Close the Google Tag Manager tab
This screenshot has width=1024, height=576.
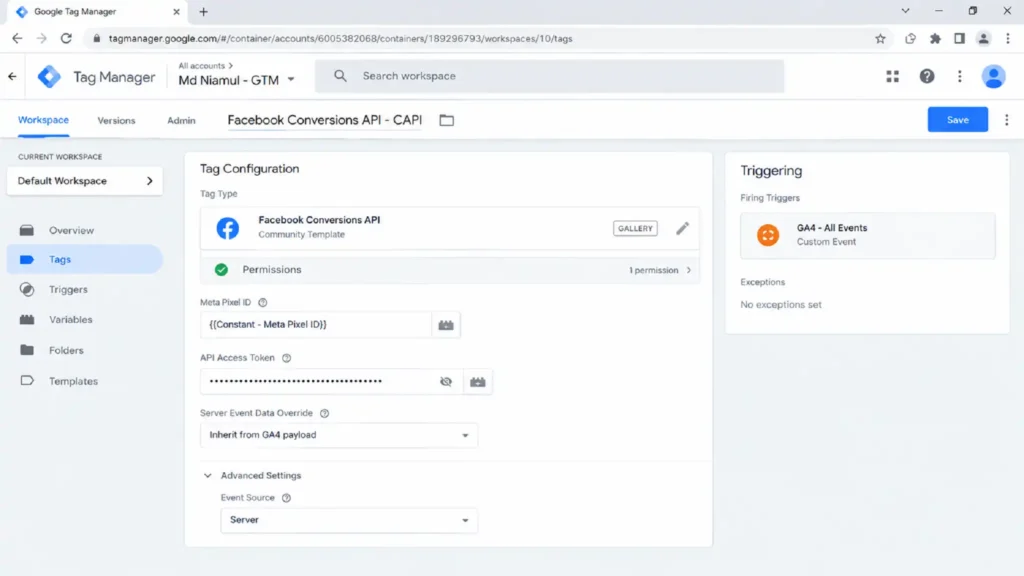click(176, 12)
